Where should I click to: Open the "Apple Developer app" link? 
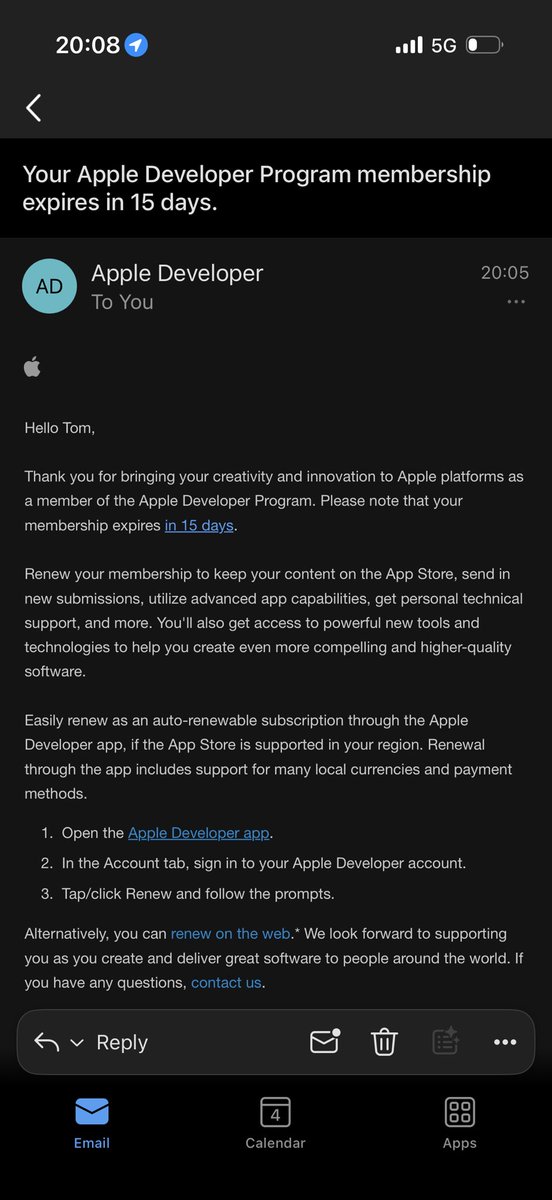click(x=199, y=832)
